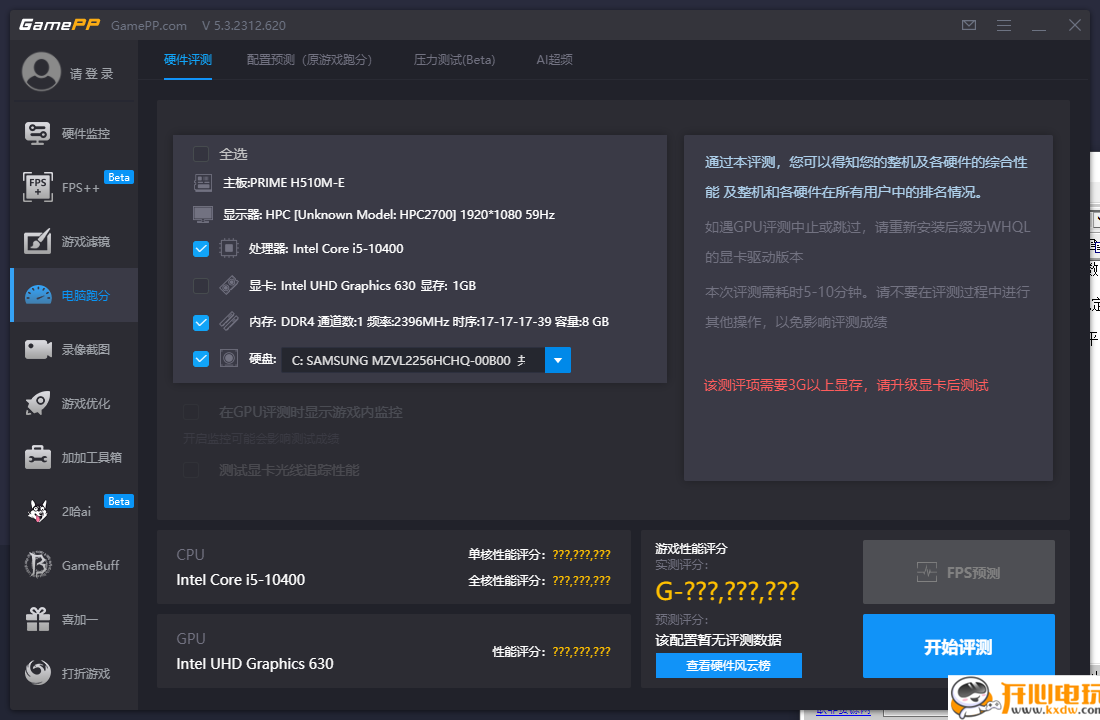Viewport: 1100px width, 720px height.
Task: Uncheck the 硬盘 disk checkbox
Action: tap(201, 359)
